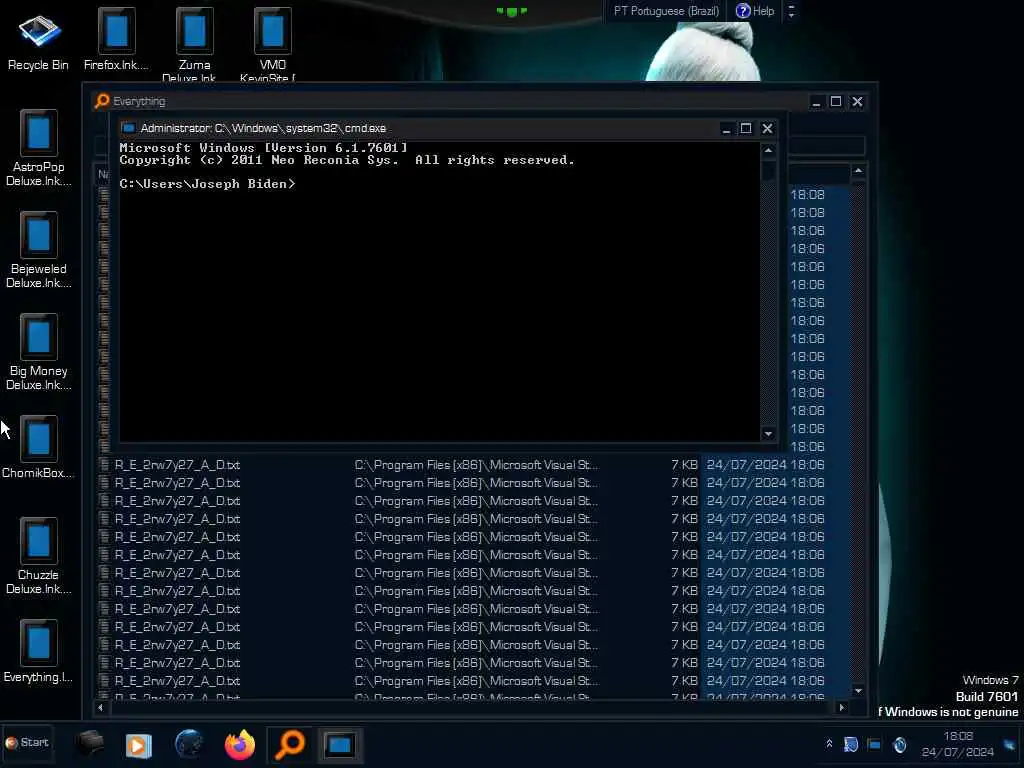Select the ChomikBox desktop icon
Screen dimensions: 1024x768
coord(39,447)
